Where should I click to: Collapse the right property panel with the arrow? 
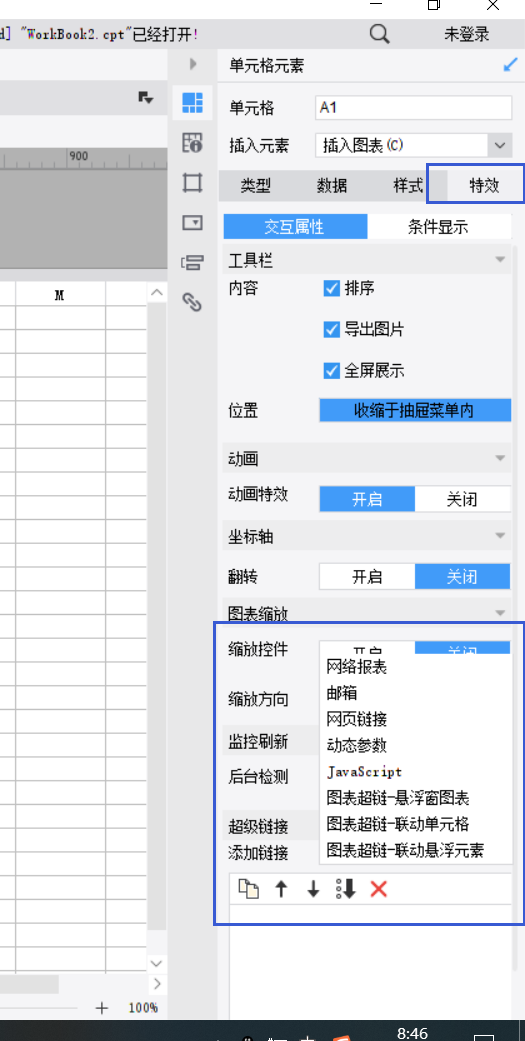(x=193, y=64)
